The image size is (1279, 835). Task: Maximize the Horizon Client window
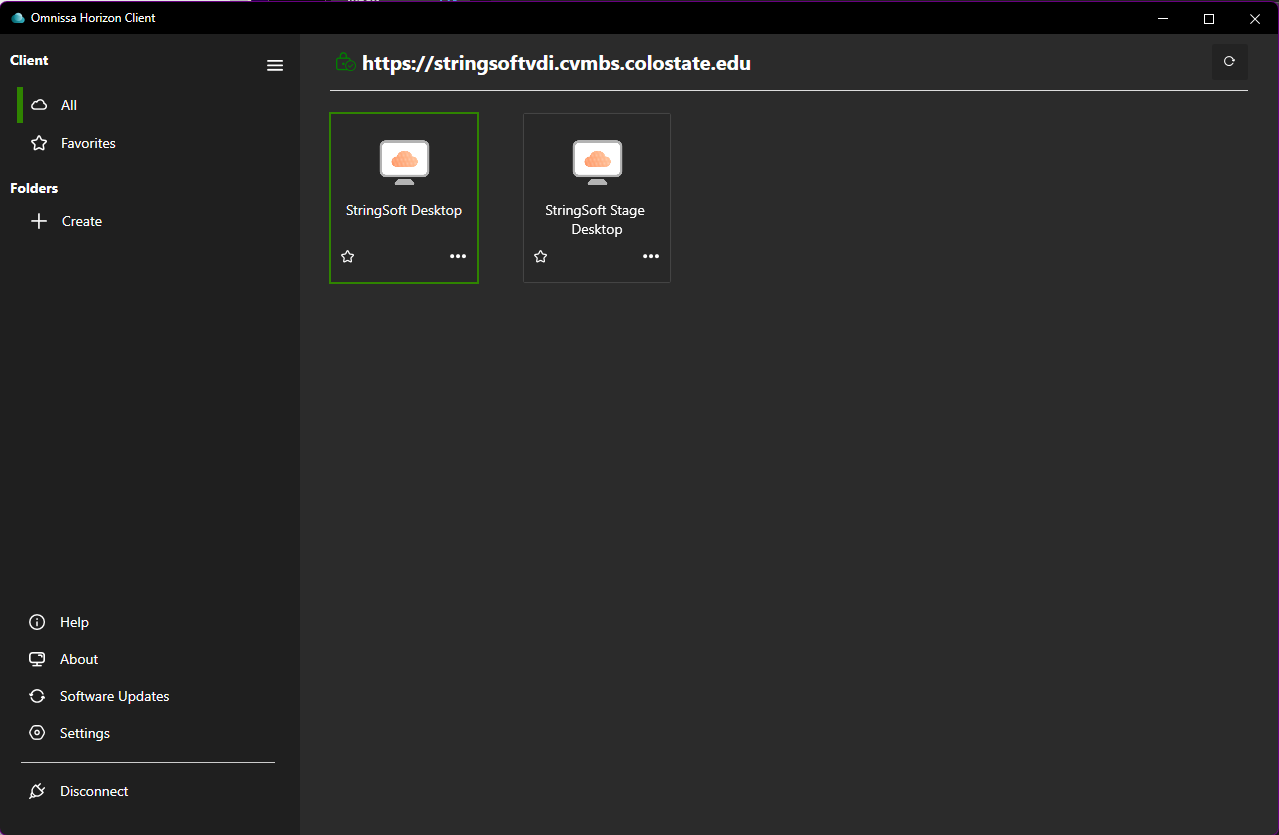click(1209, 18)
